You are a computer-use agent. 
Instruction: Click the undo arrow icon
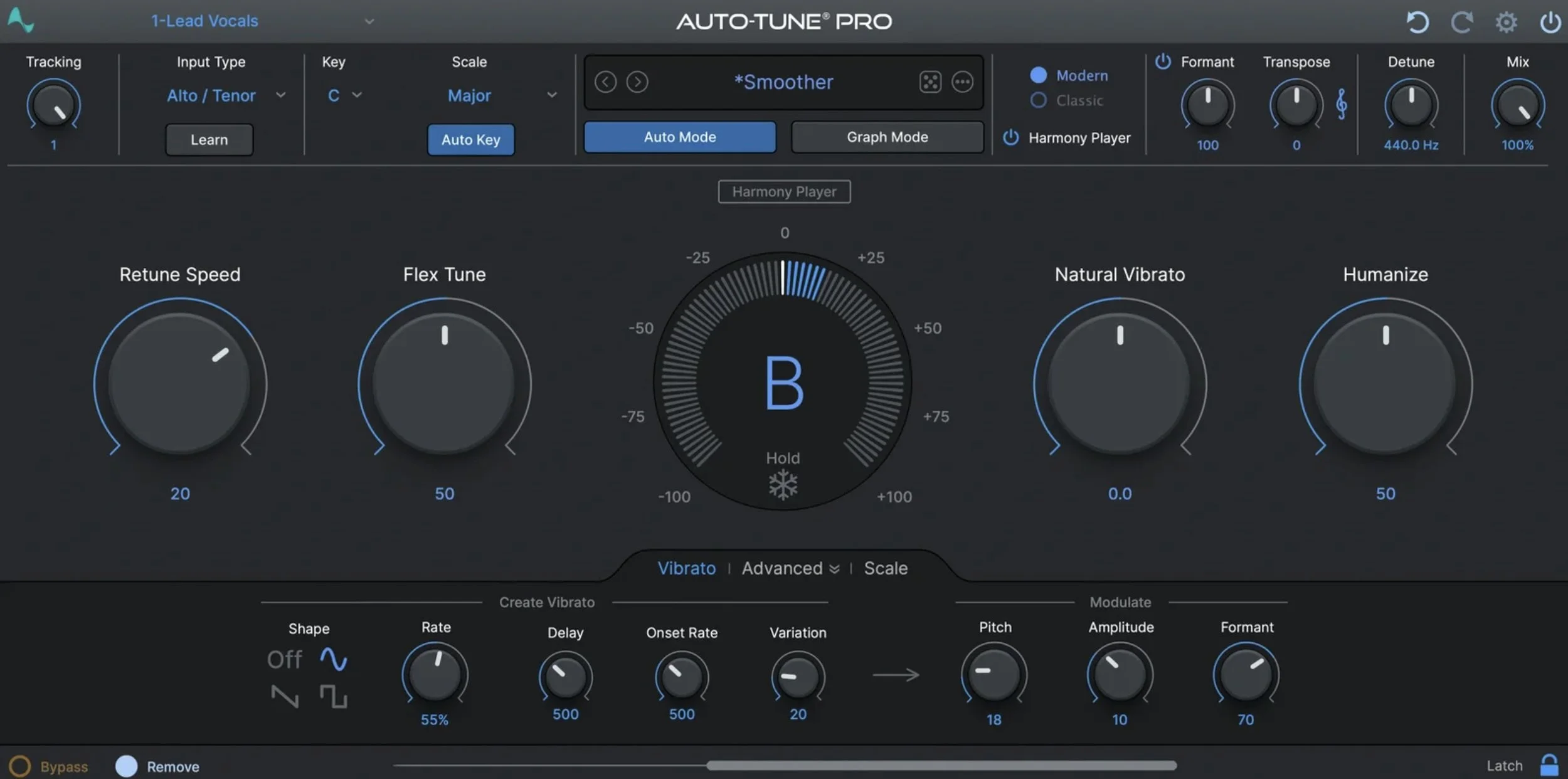click(1417, 22)
